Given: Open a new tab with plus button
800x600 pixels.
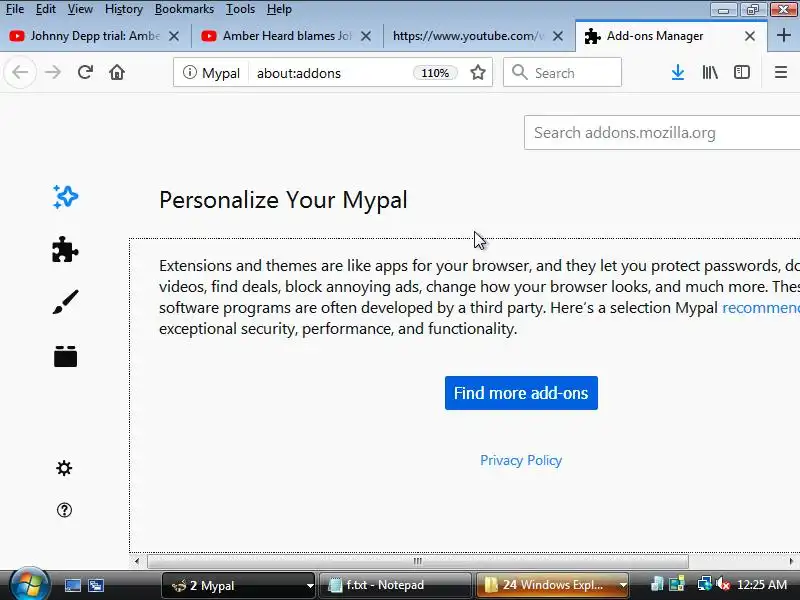Looking at the screenshot, I should pos(784,36).
